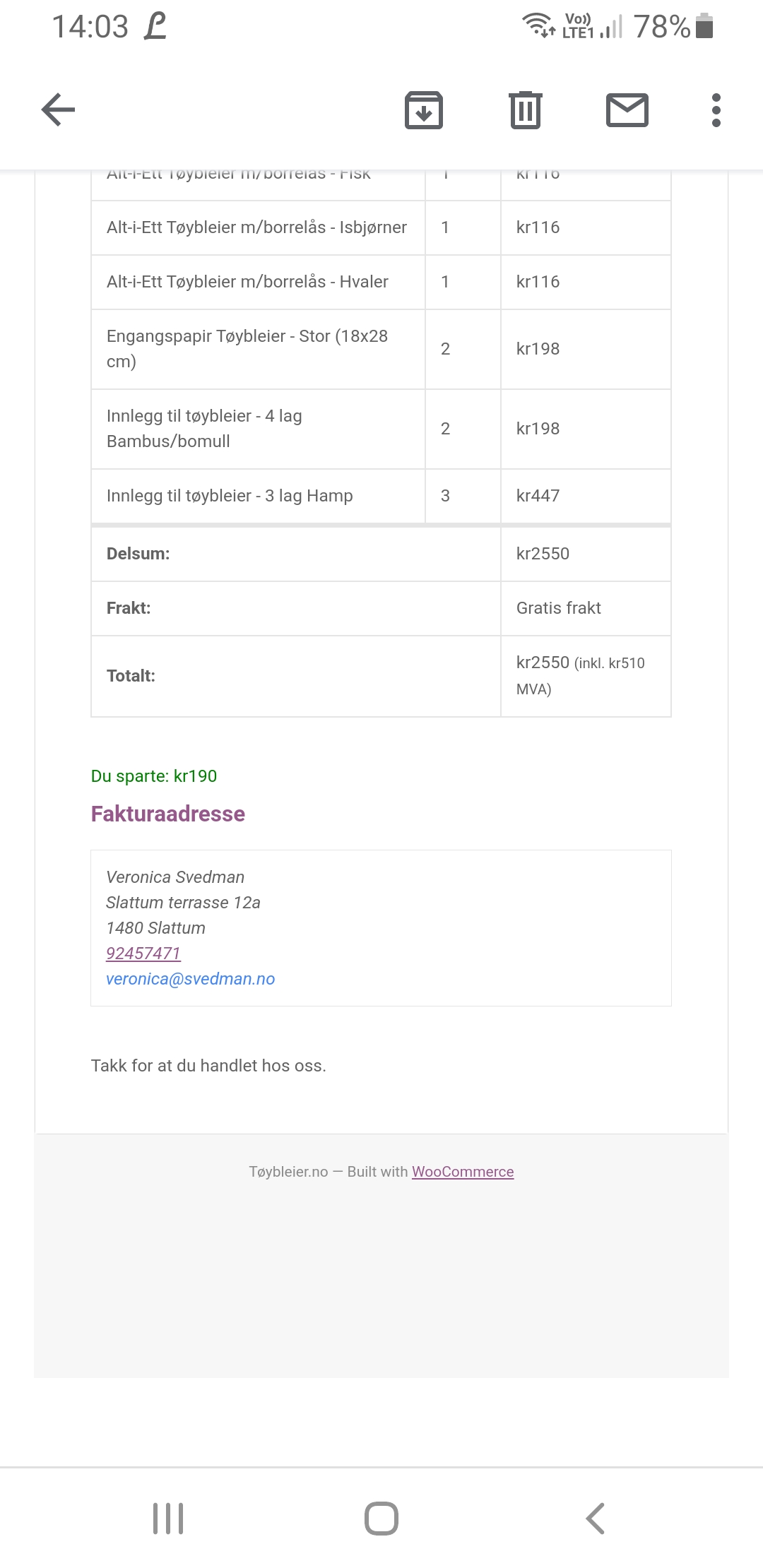
Task: Archive this email with the archive icon
Action: (424, 110)
